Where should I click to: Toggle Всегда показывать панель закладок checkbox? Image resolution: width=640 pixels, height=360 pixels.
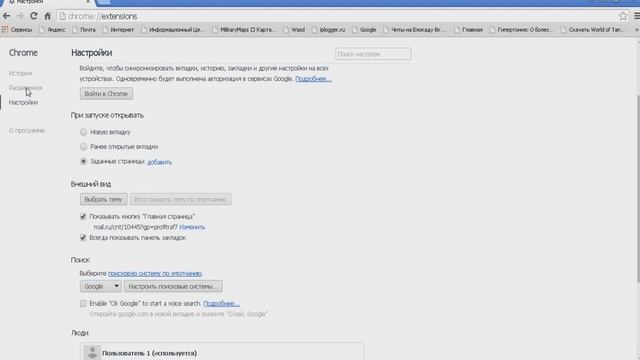[x=83, y=238]
